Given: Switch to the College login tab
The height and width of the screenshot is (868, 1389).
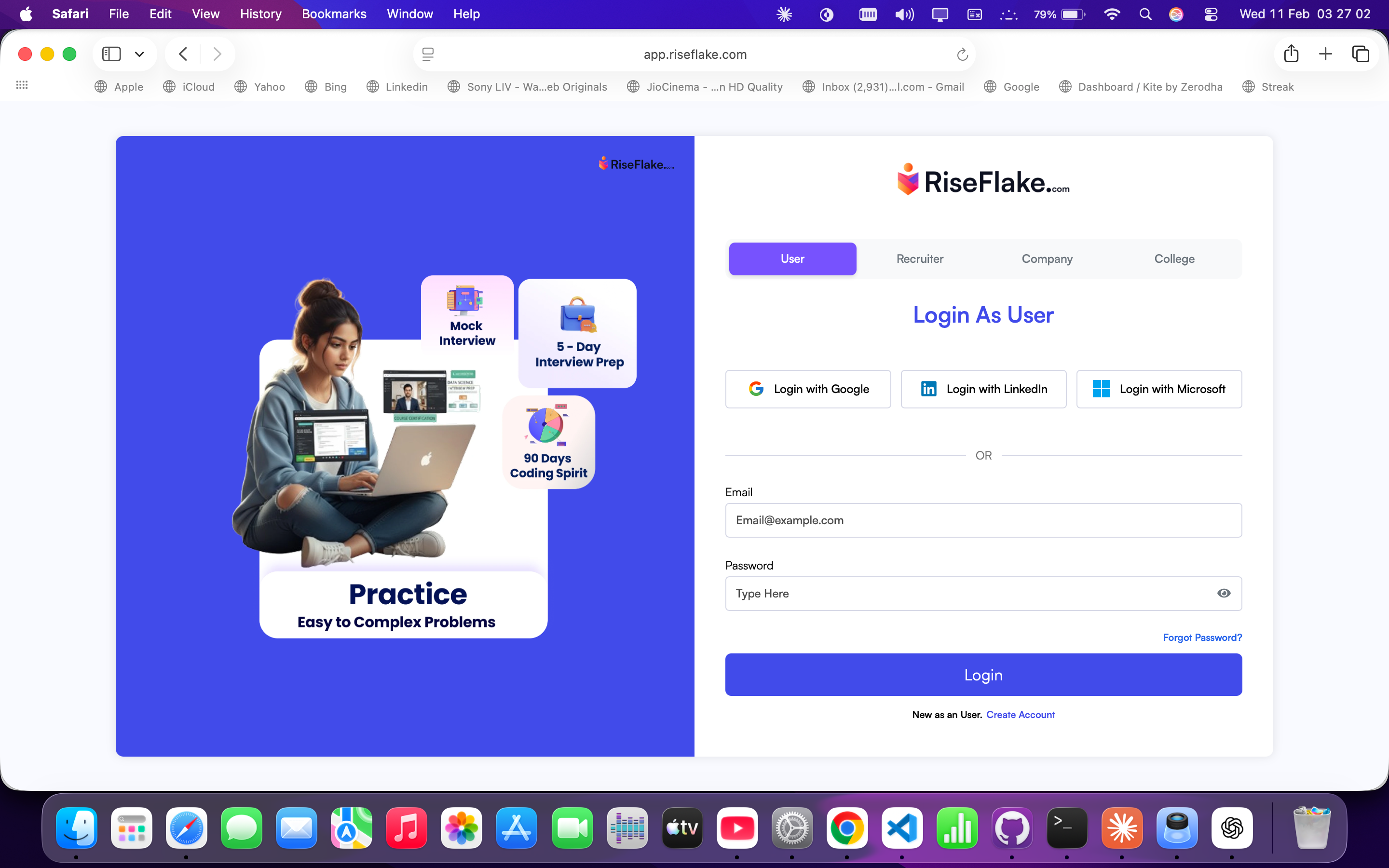Looking at the screenshot, I should click(1174, 259).
